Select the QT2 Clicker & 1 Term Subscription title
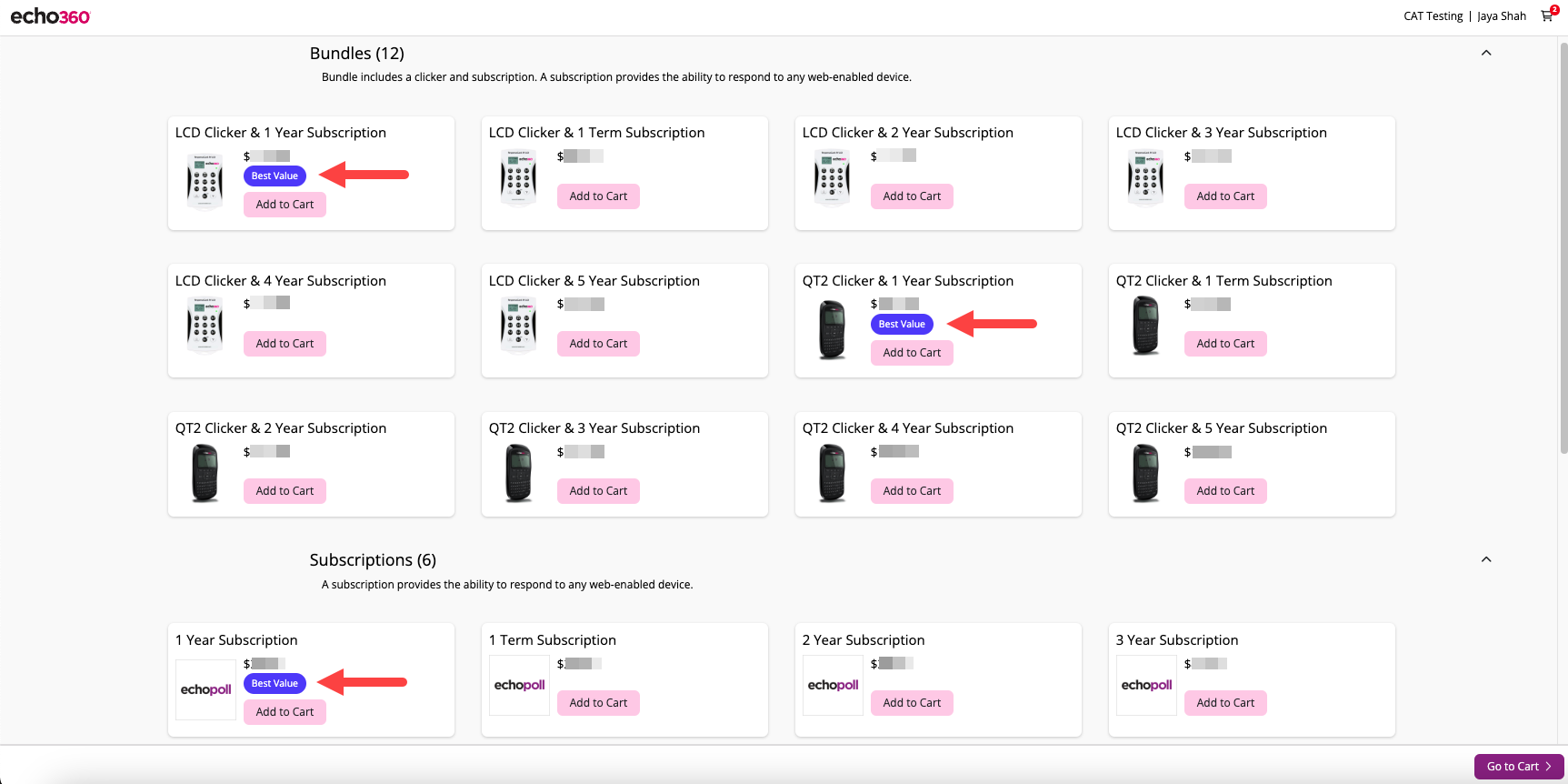The height and width of the screenshot is (784, 1568). click(1223, 281)
